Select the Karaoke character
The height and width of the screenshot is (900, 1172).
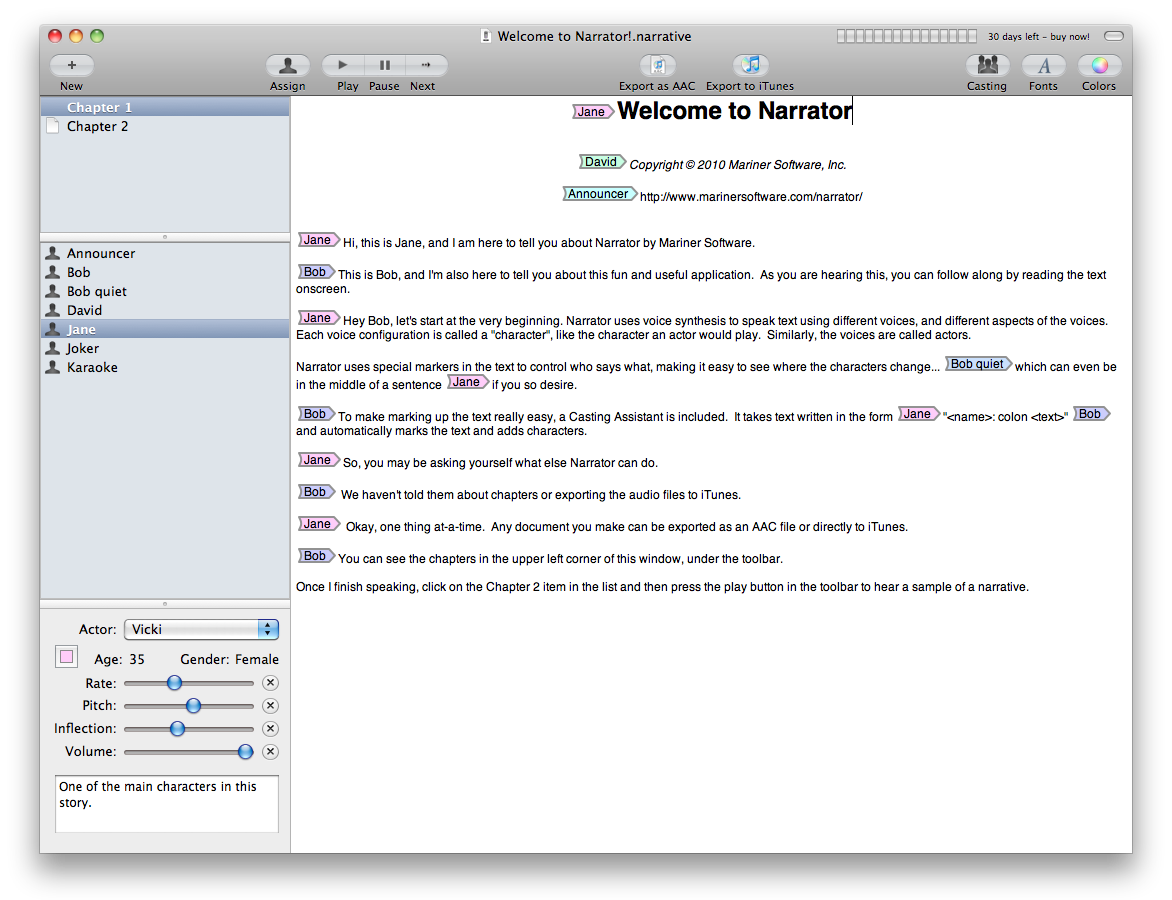pyautogui.click(x=164, y=367)
